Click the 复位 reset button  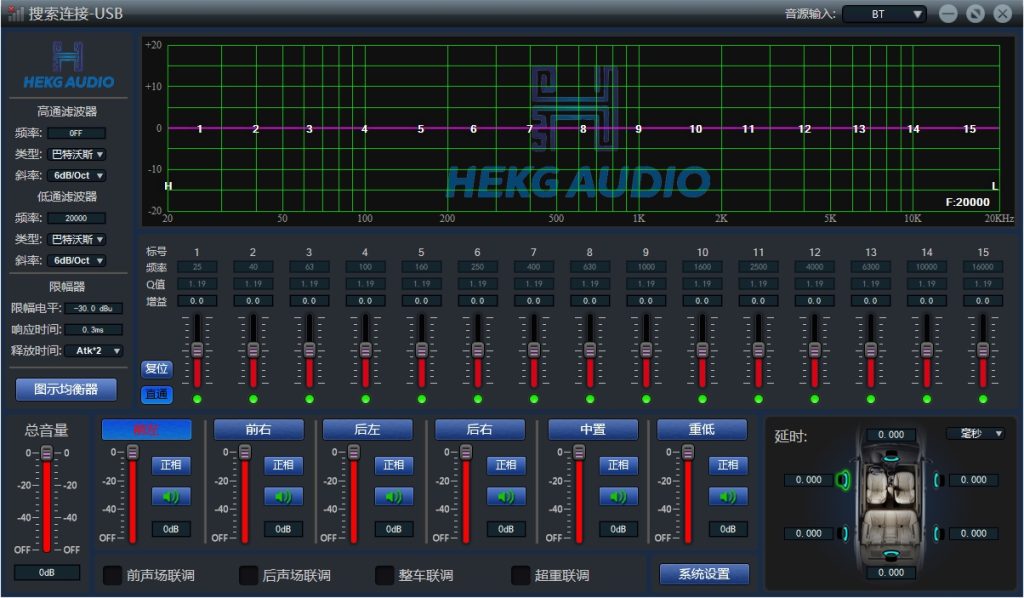tap(157, 369)
